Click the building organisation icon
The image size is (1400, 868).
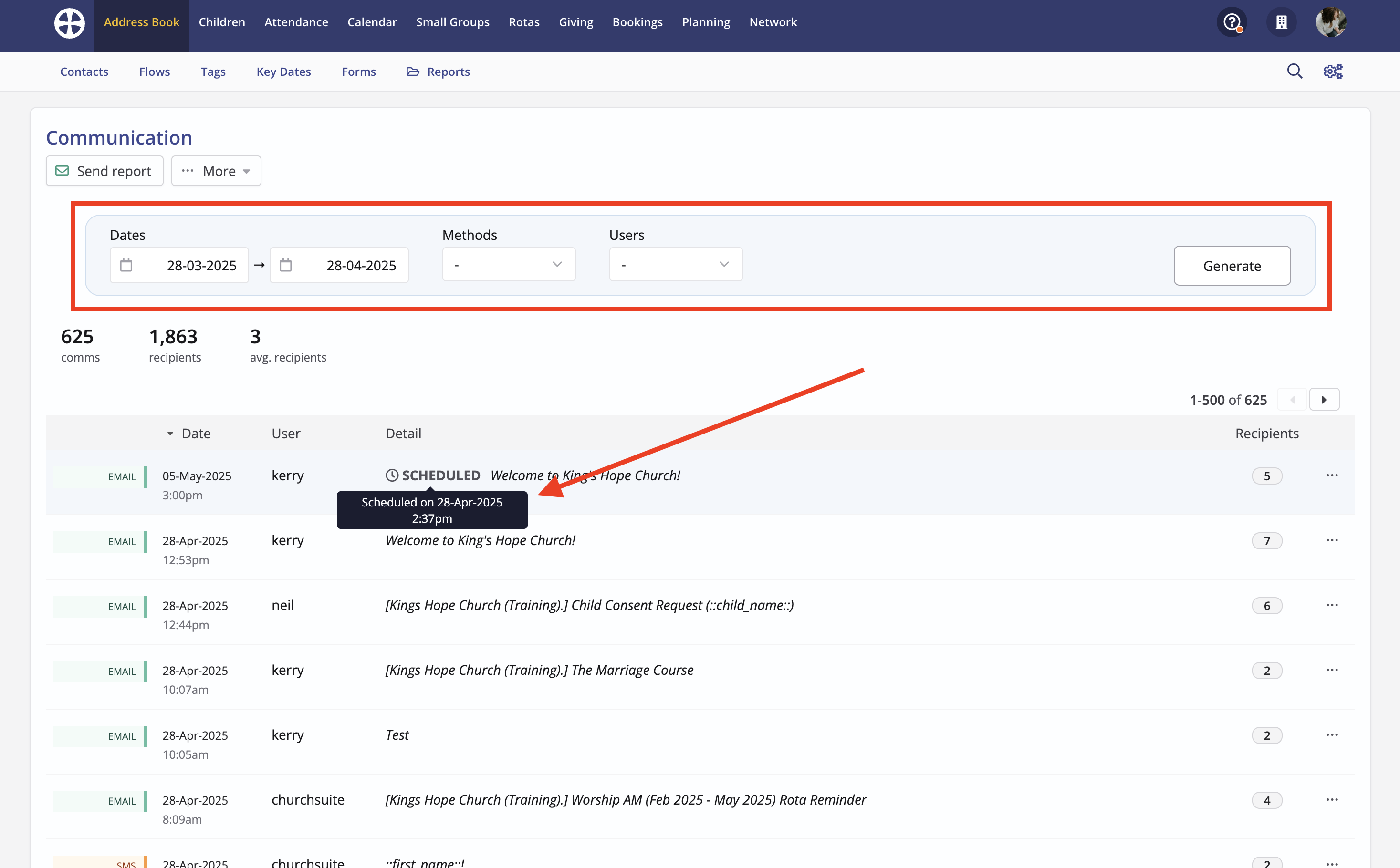[x=1281, y=23]
